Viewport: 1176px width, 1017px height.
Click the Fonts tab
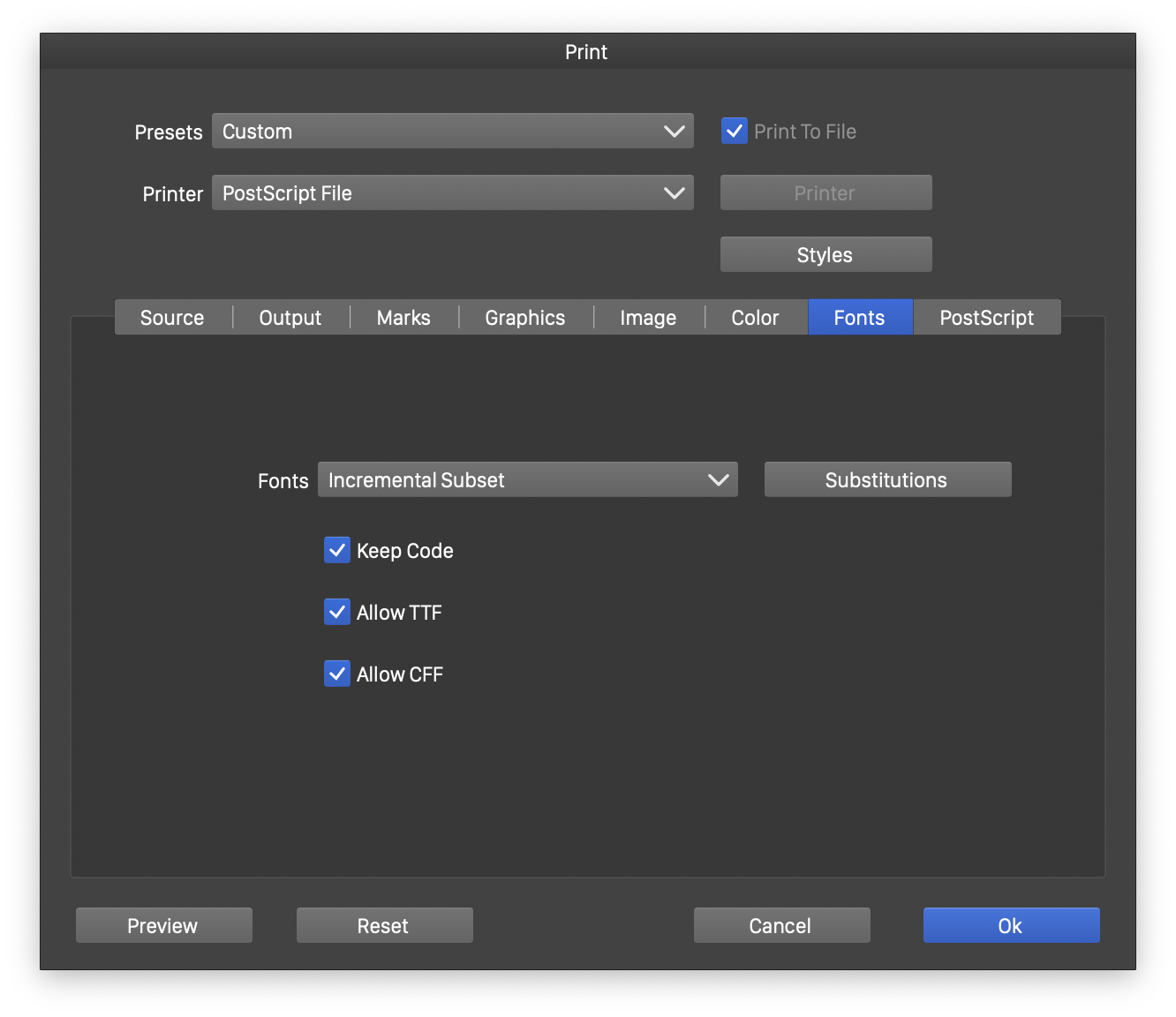click(x=859, y=318)
